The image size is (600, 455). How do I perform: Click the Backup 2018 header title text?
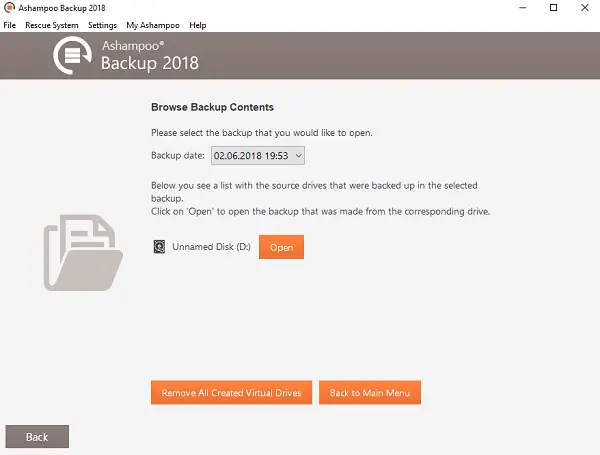(x=150, y=64)
